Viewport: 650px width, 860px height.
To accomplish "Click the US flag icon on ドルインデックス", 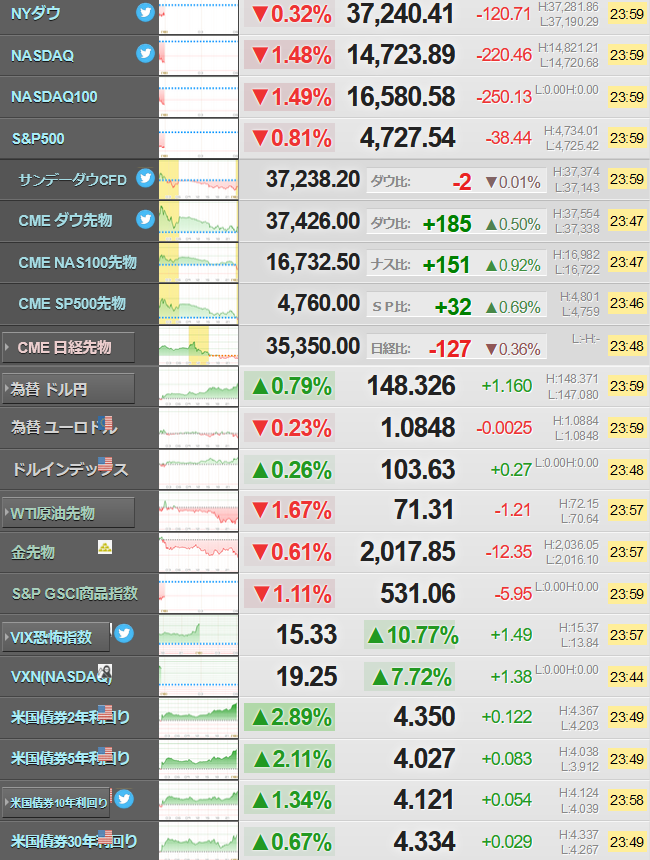I will click(x=105, y=465).
